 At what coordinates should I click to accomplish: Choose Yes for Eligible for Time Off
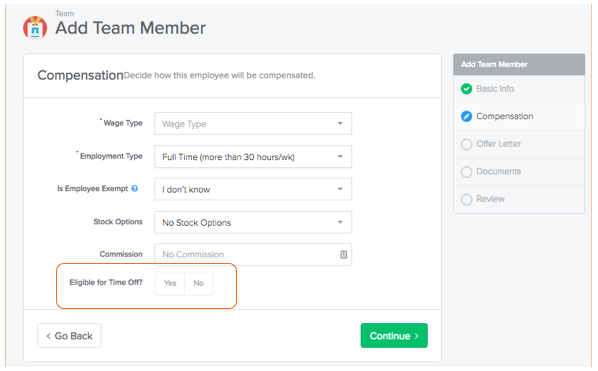coord(170,283)
